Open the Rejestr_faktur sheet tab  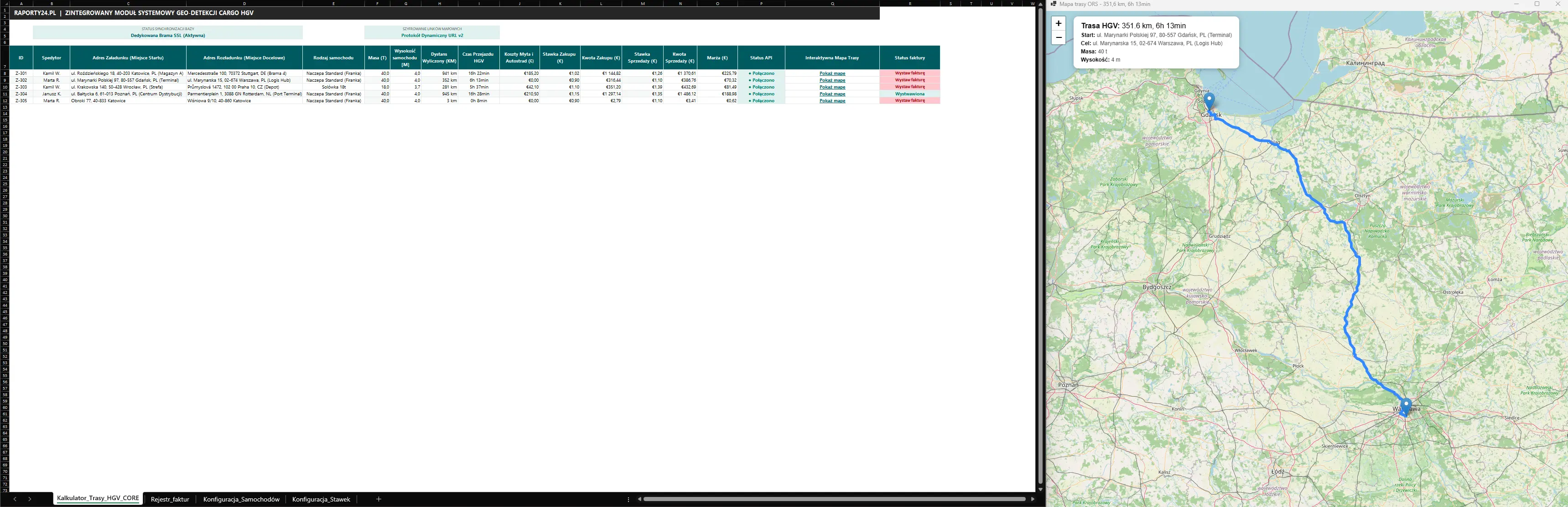click(x=170, y=499)
